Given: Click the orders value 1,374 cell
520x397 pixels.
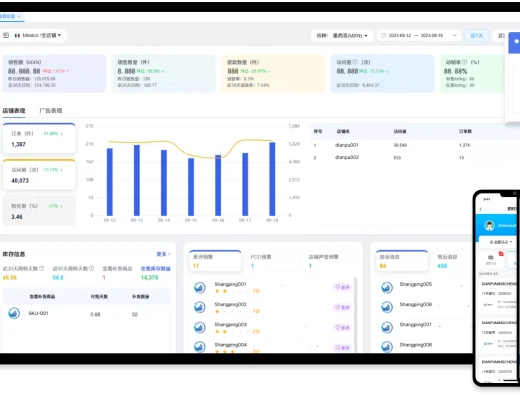Looking at the screenshot, I should click(464, 145).
